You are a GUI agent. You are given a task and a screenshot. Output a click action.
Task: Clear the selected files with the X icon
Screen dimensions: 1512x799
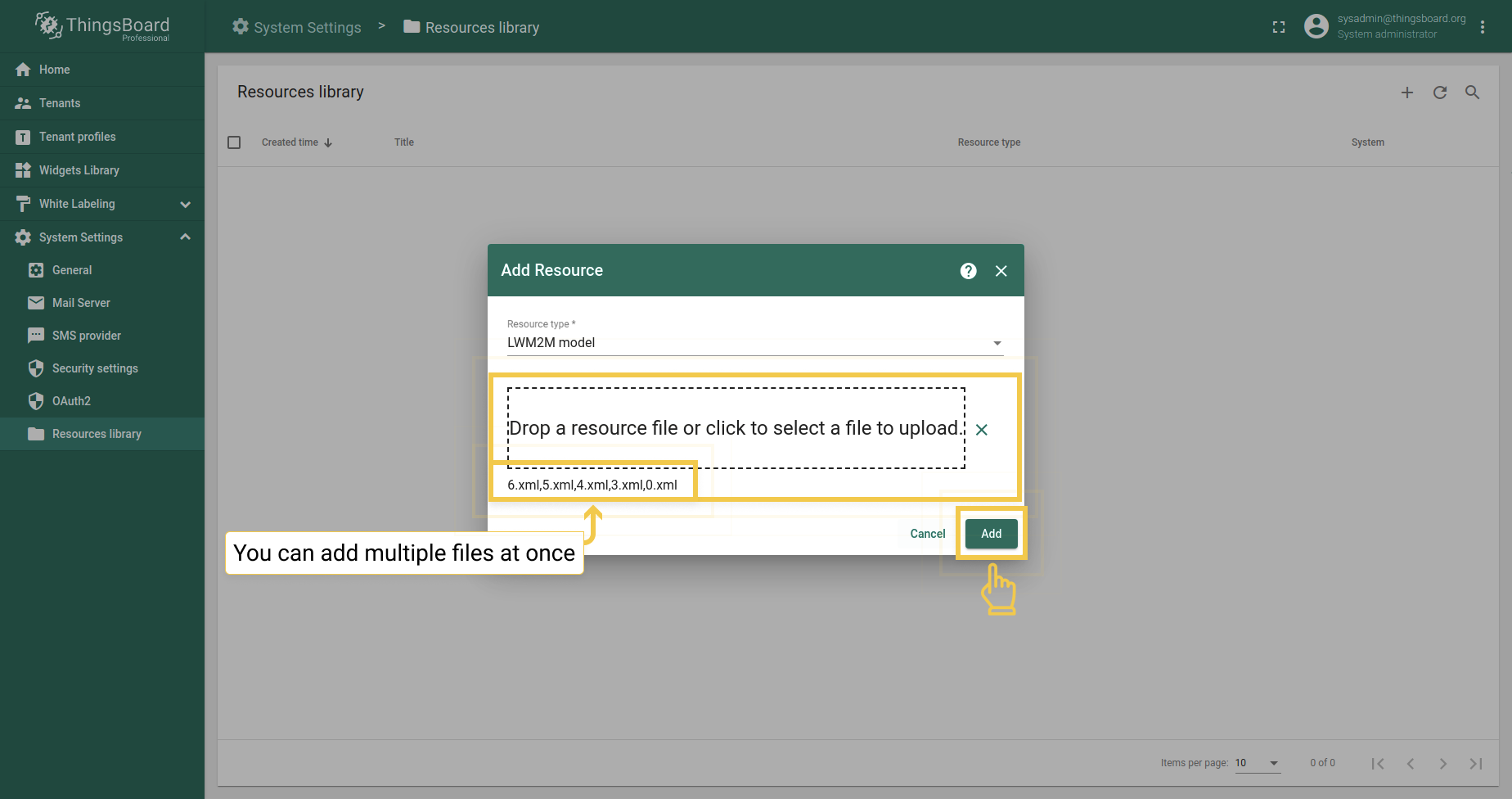pyautogui.click(x=982, y=429)
